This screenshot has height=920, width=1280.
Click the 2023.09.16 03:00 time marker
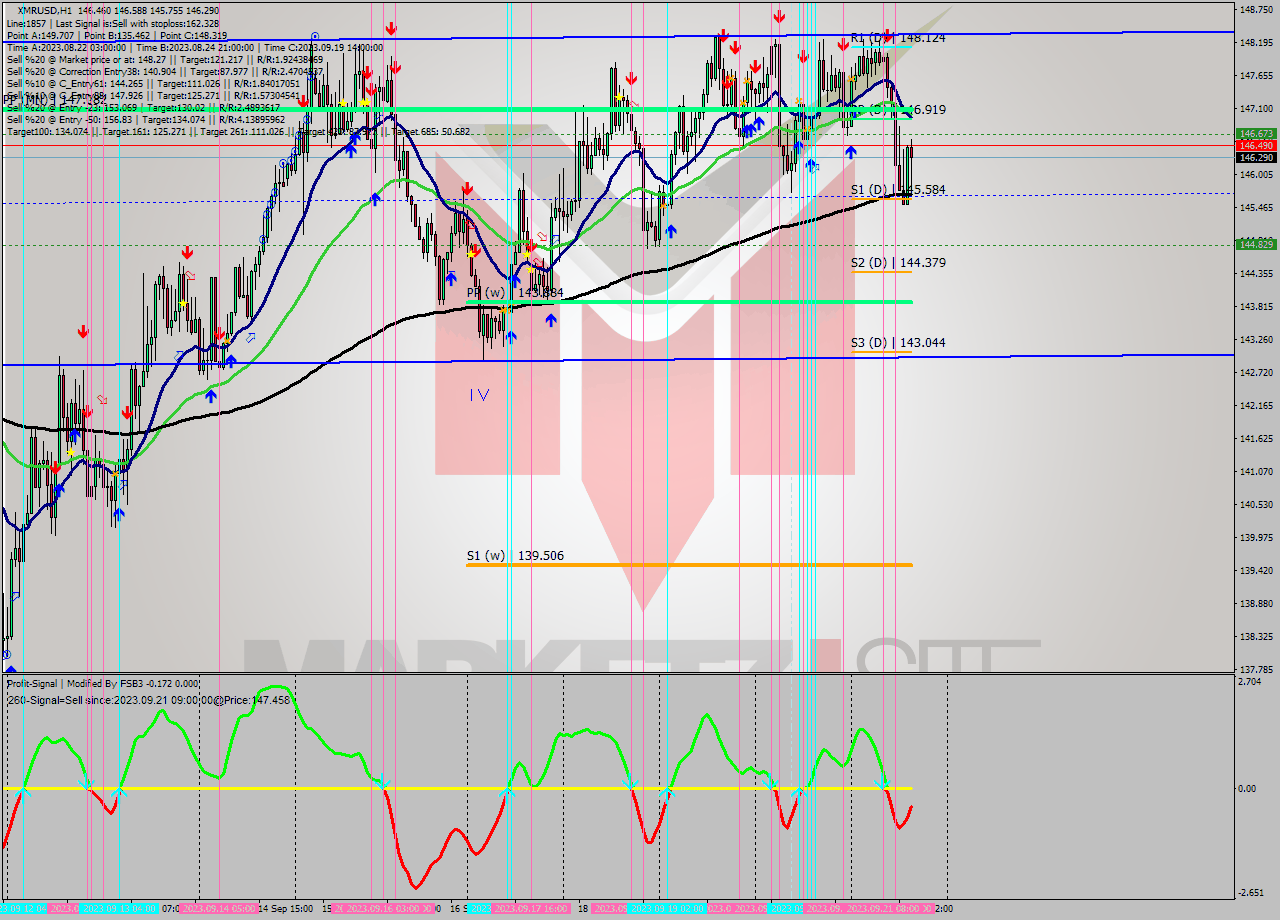point(391,909)
